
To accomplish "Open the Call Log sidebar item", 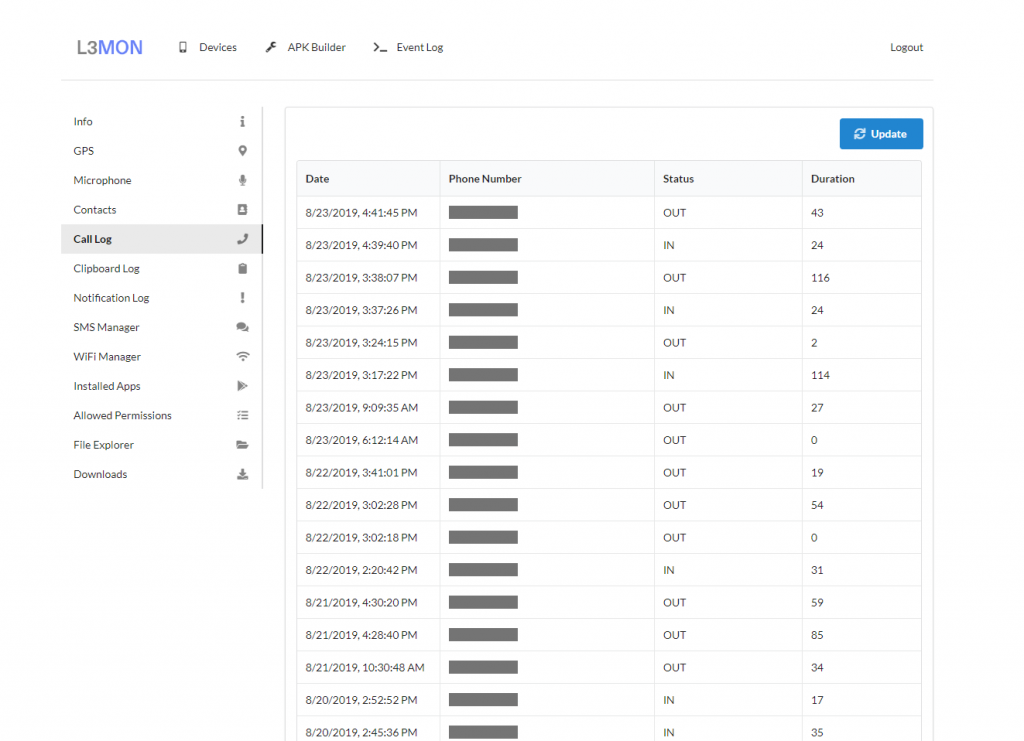I will tap(93, 240).
